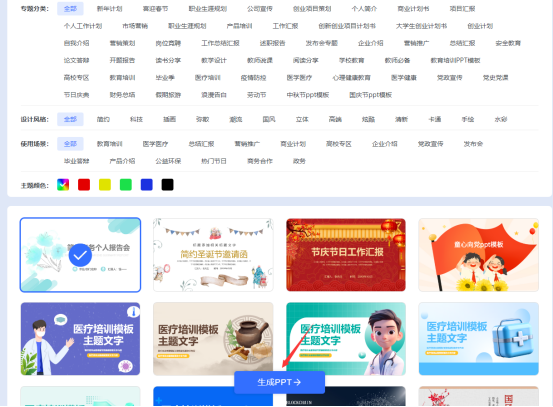Filter design style by 国风

click(x=269, y=120)
